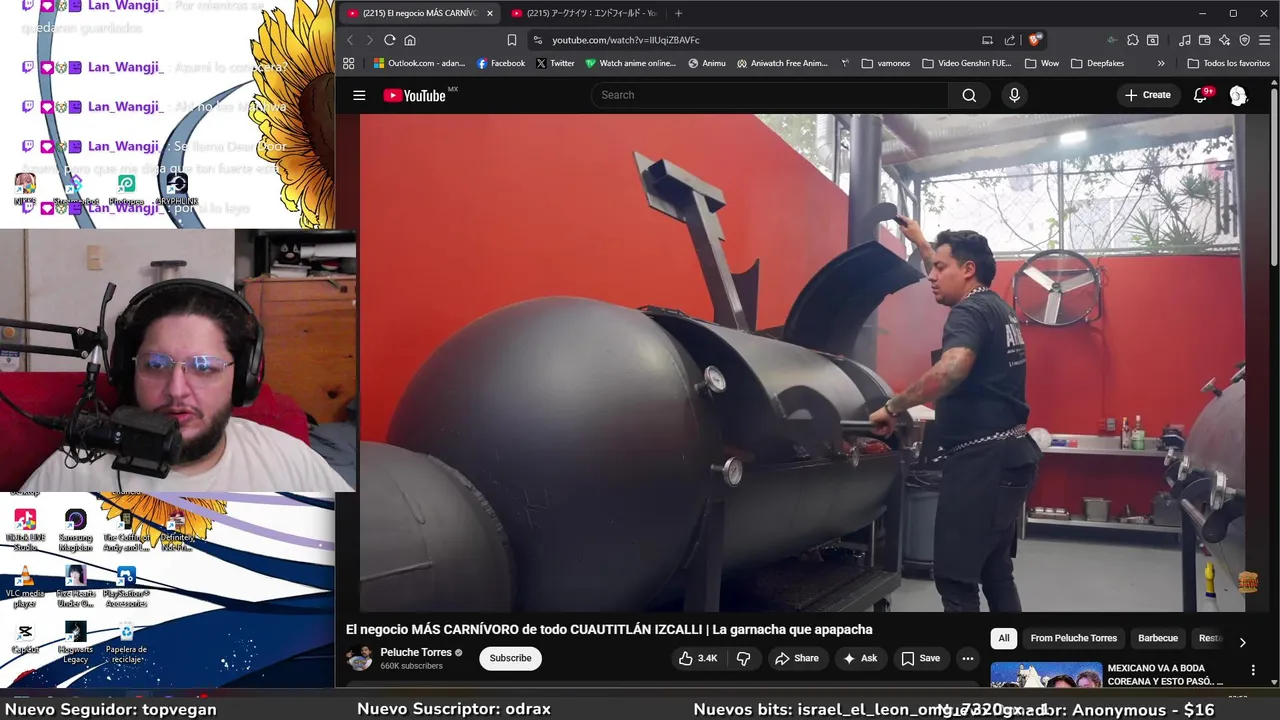Open Peluche Torres channel avatar

click(x=359, y=658)
